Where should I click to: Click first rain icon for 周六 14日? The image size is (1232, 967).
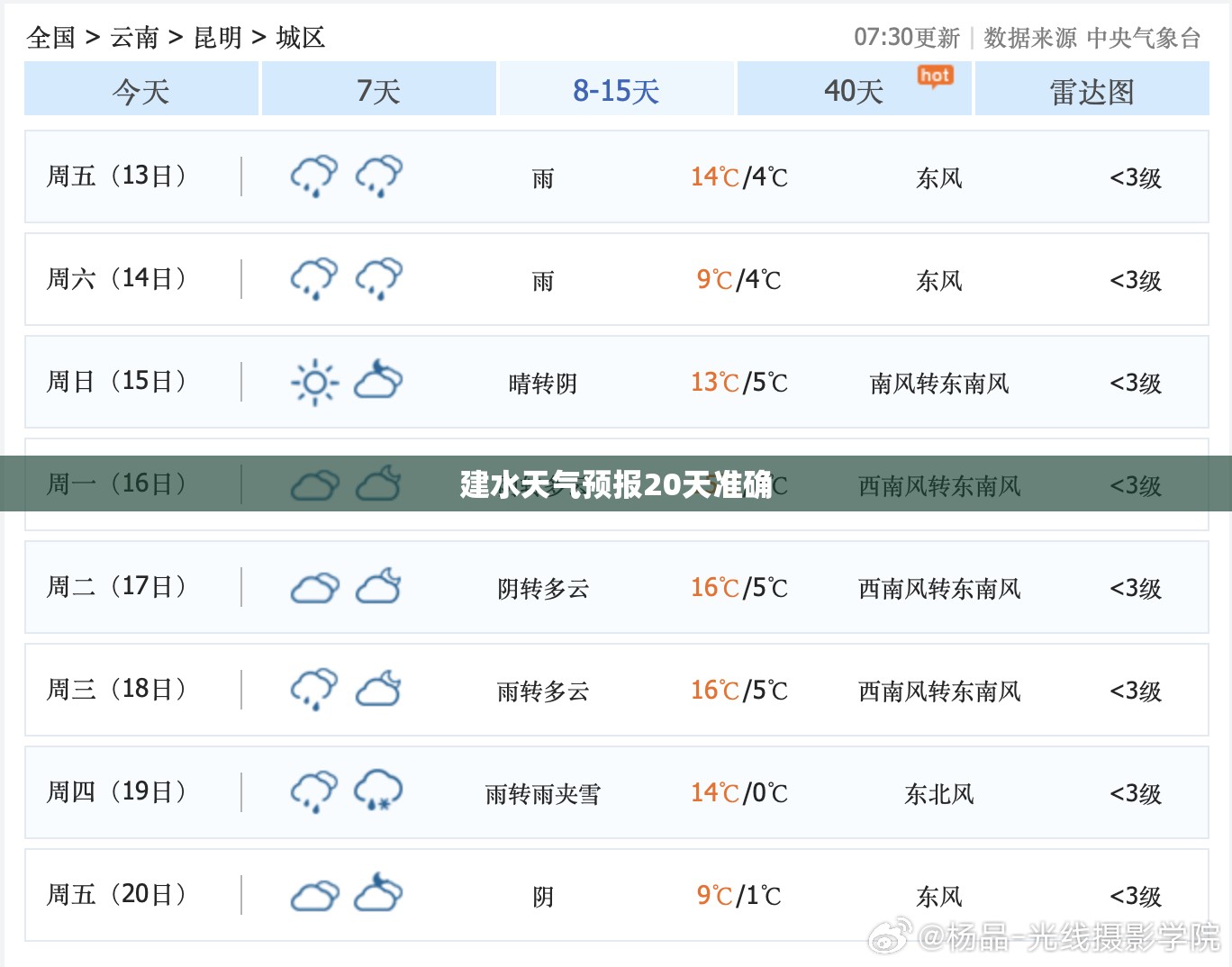click(314, 279)
